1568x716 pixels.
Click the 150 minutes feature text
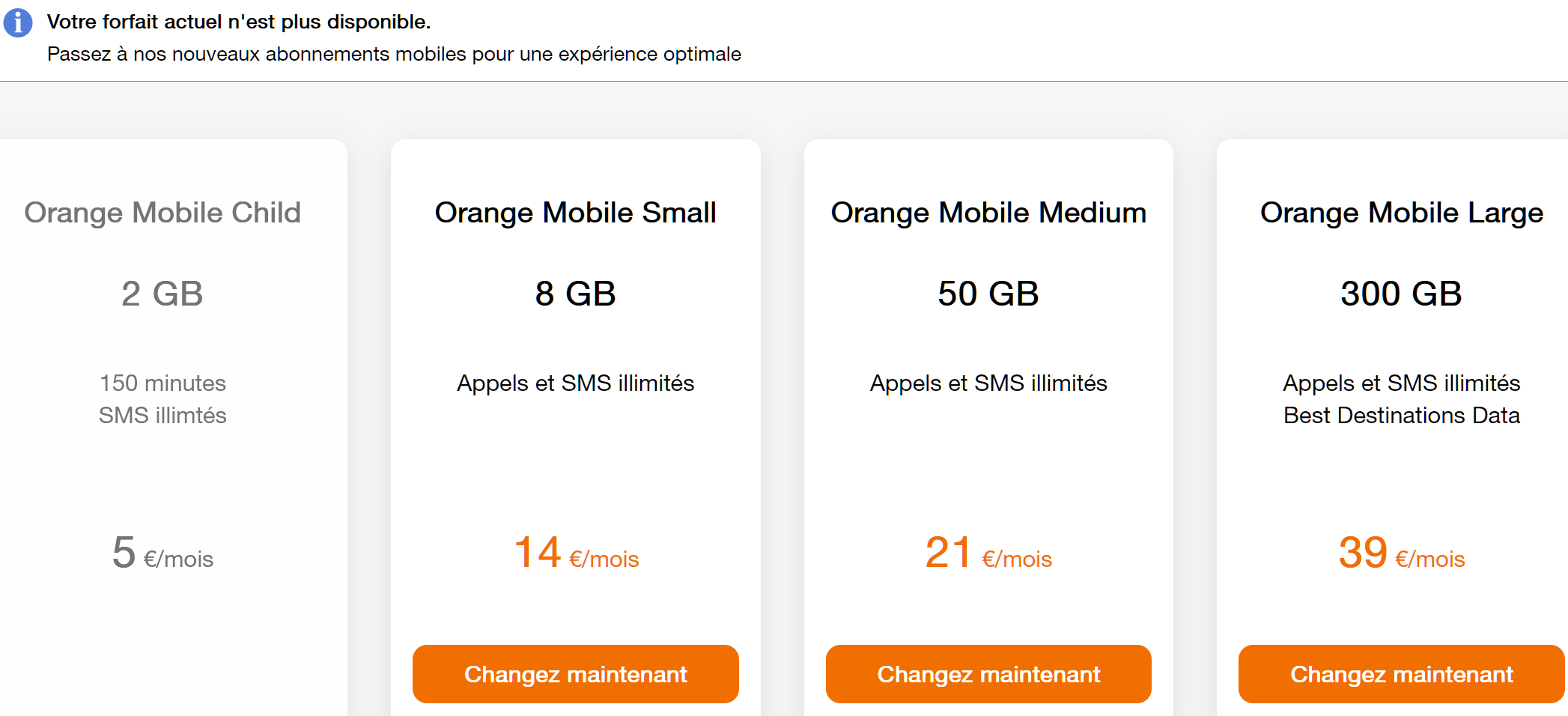162,383
